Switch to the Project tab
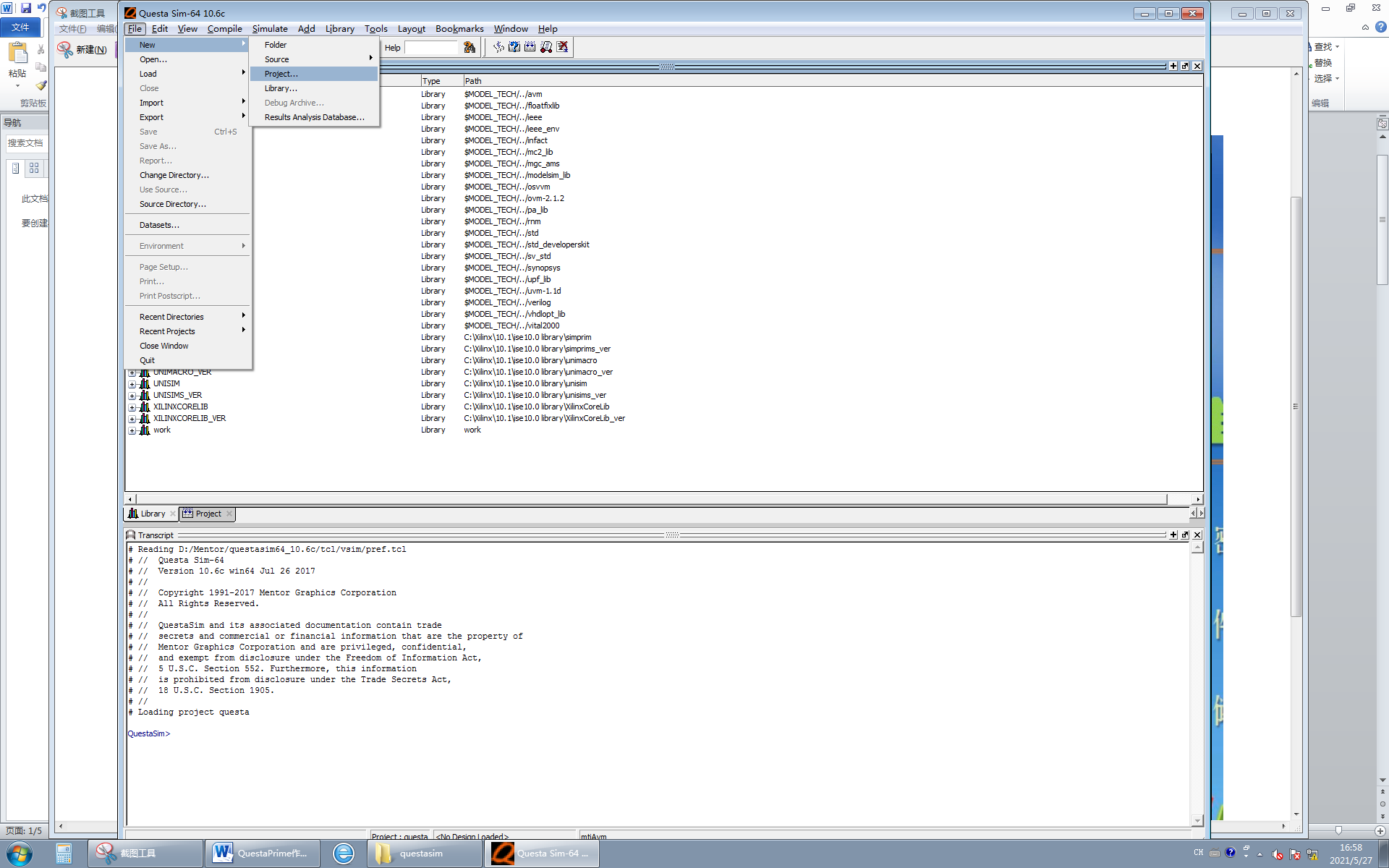Screen dimensions: 1389x868 tap(208, 514)
